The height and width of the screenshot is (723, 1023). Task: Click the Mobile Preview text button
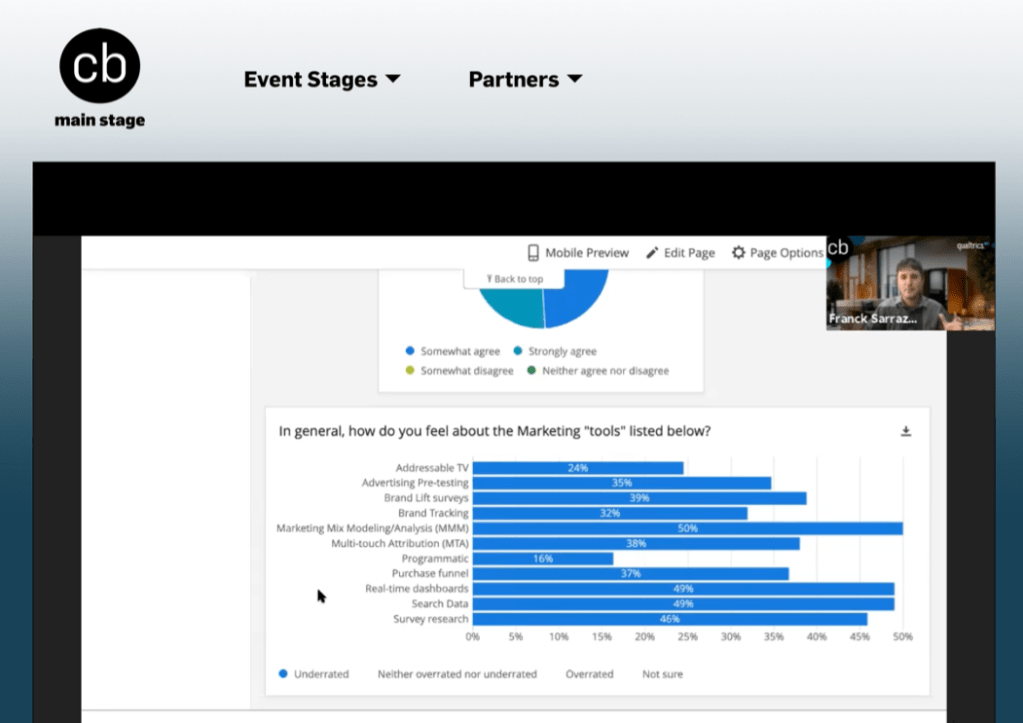coord(587,253)
